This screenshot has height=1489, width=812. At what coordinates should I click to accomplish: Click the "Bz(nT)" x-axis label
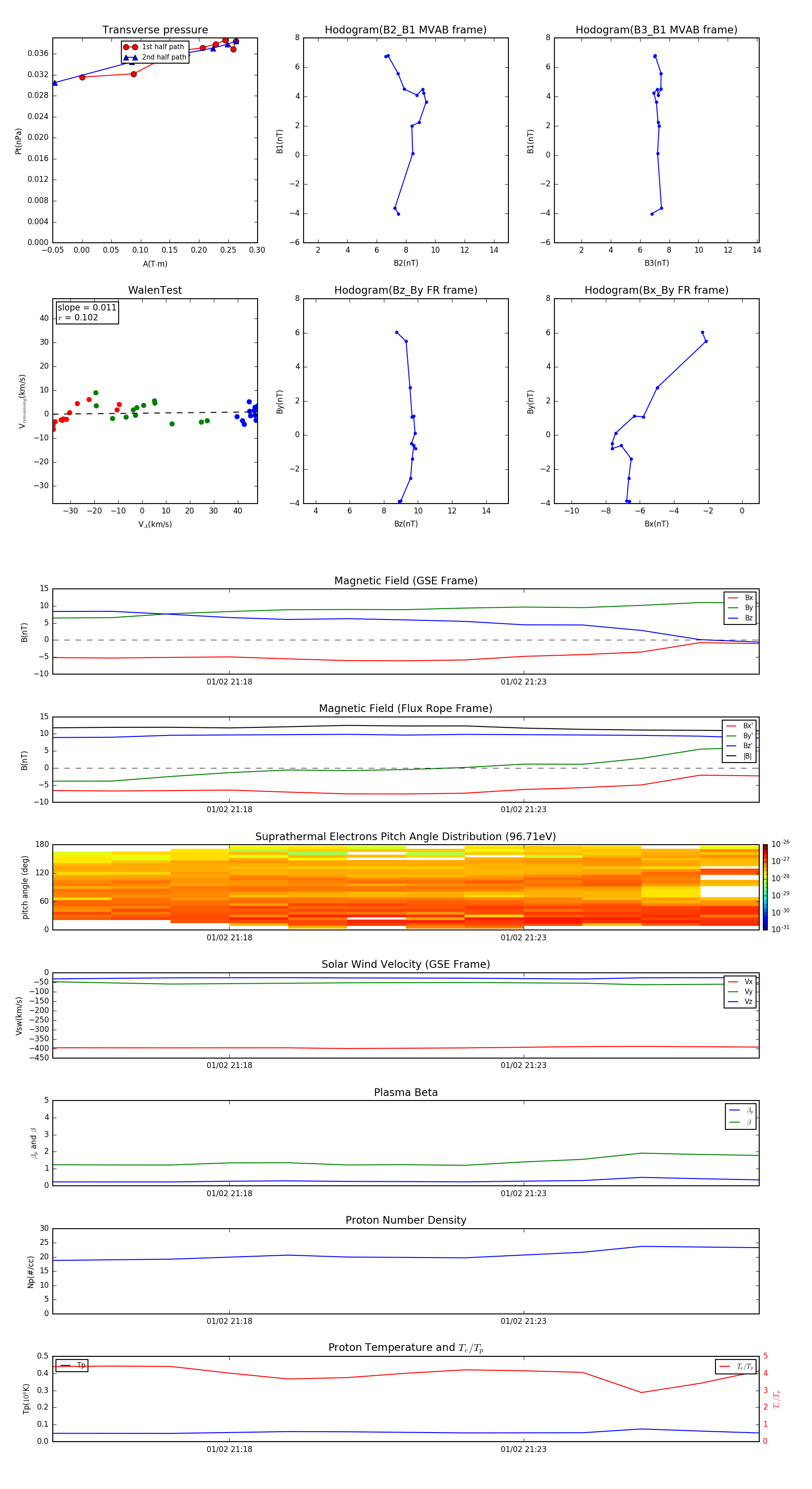coord(406,524)
